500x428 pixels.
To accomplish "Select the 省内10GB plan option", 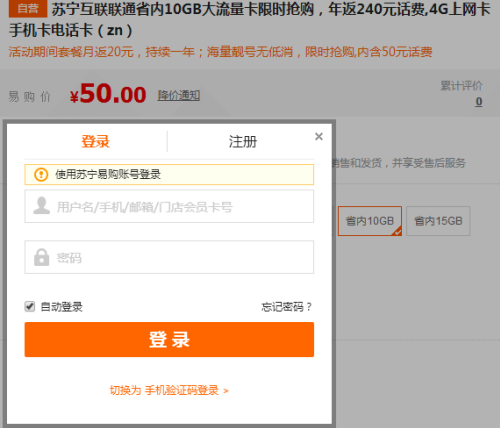I will (370, 221).
